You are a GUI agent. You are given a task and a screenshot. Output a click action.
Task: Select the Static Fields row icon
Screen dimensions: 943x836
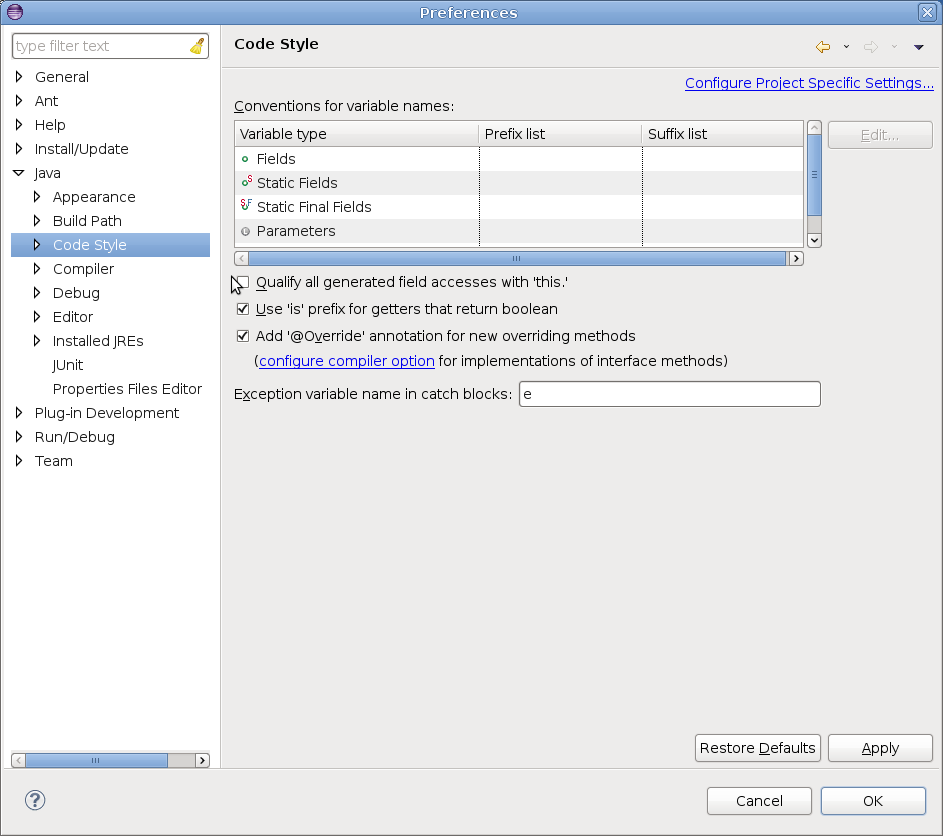(x=246, y=183)
